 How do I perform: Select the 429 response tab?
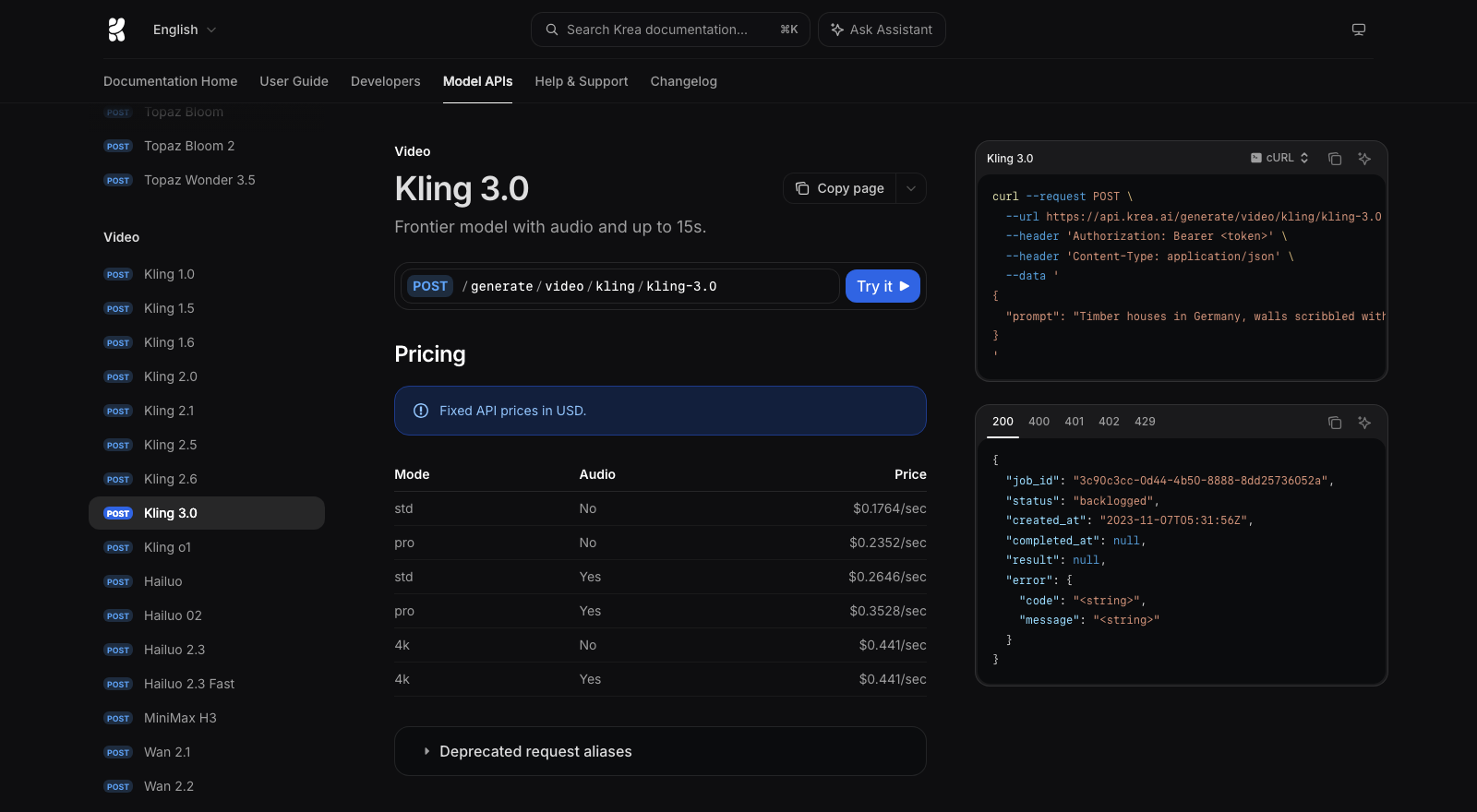1145,422
